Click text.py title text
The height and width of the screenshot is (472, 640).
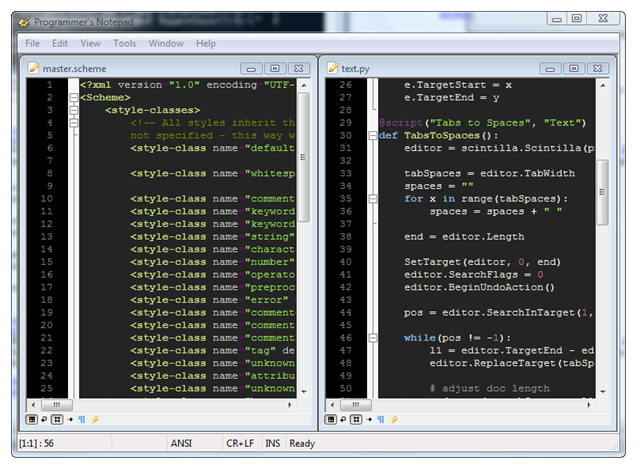coord(356,69)
